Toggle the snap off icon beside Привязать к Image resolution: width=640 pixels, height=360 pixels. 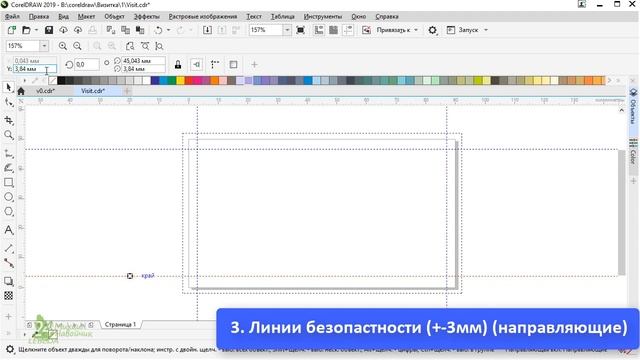[367, 30]
